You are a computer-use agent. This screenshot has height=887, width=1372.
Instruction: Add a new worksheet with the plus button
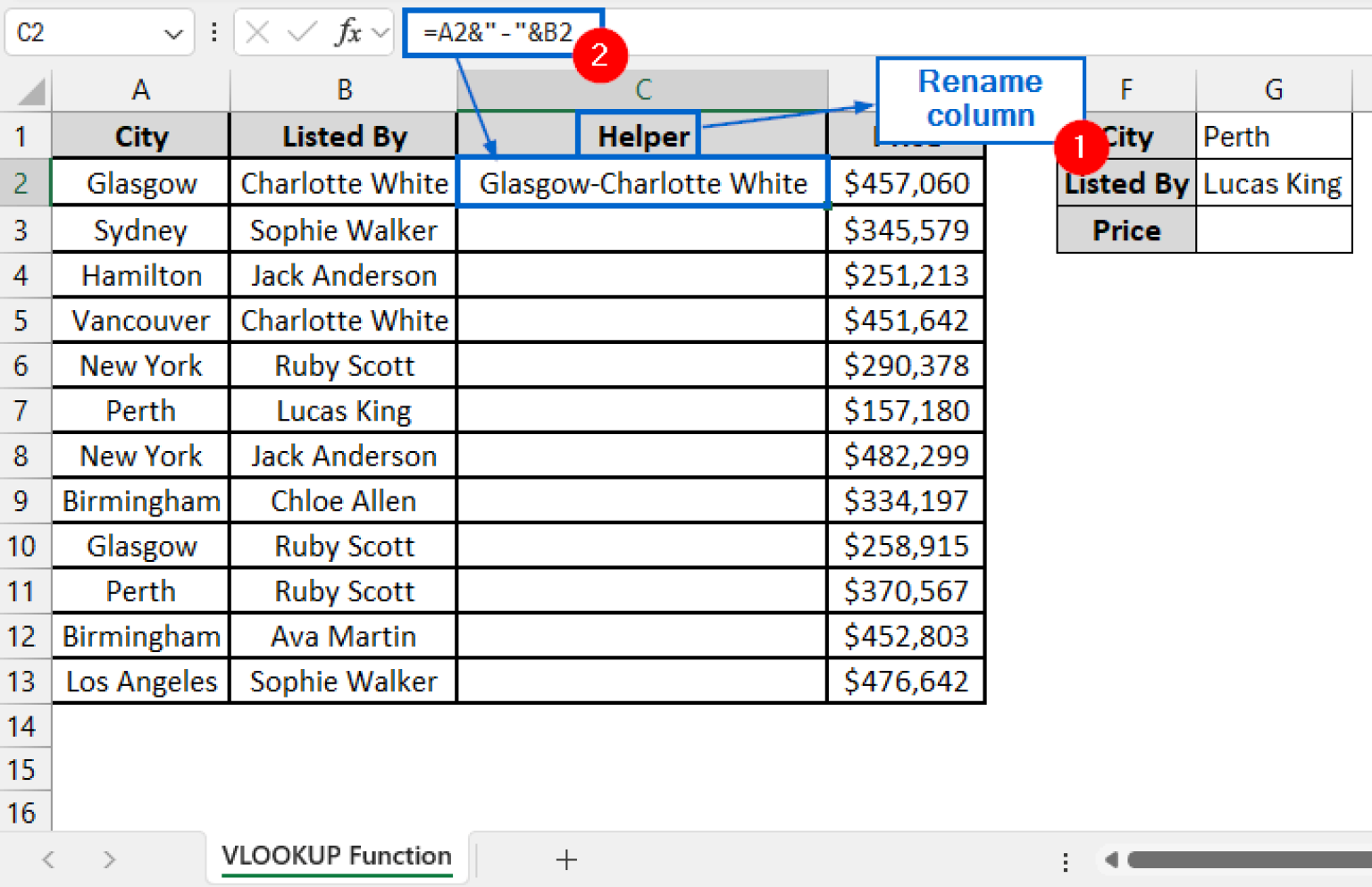[566, 859]
